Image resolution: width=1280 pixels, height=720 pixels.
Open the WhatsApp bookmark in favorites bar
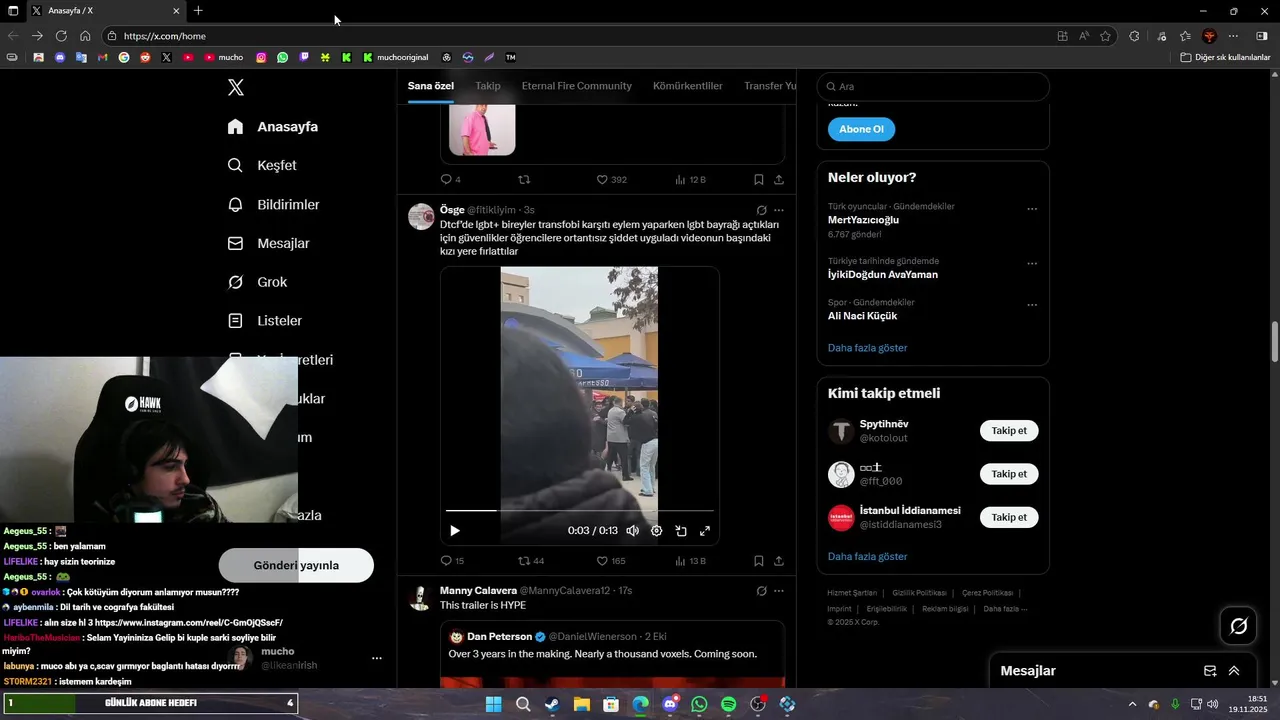(x=283, y=57)
